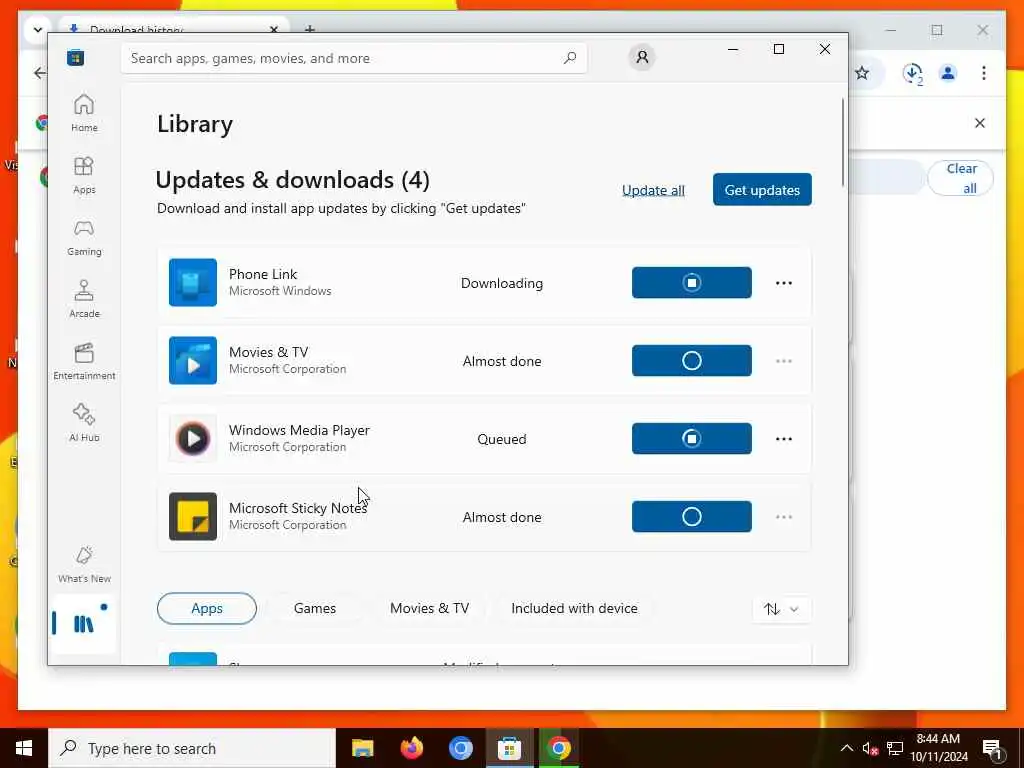Screen dimensions: 1024x768
Task: Select the Apps filter tab
Action: point(207,608)
